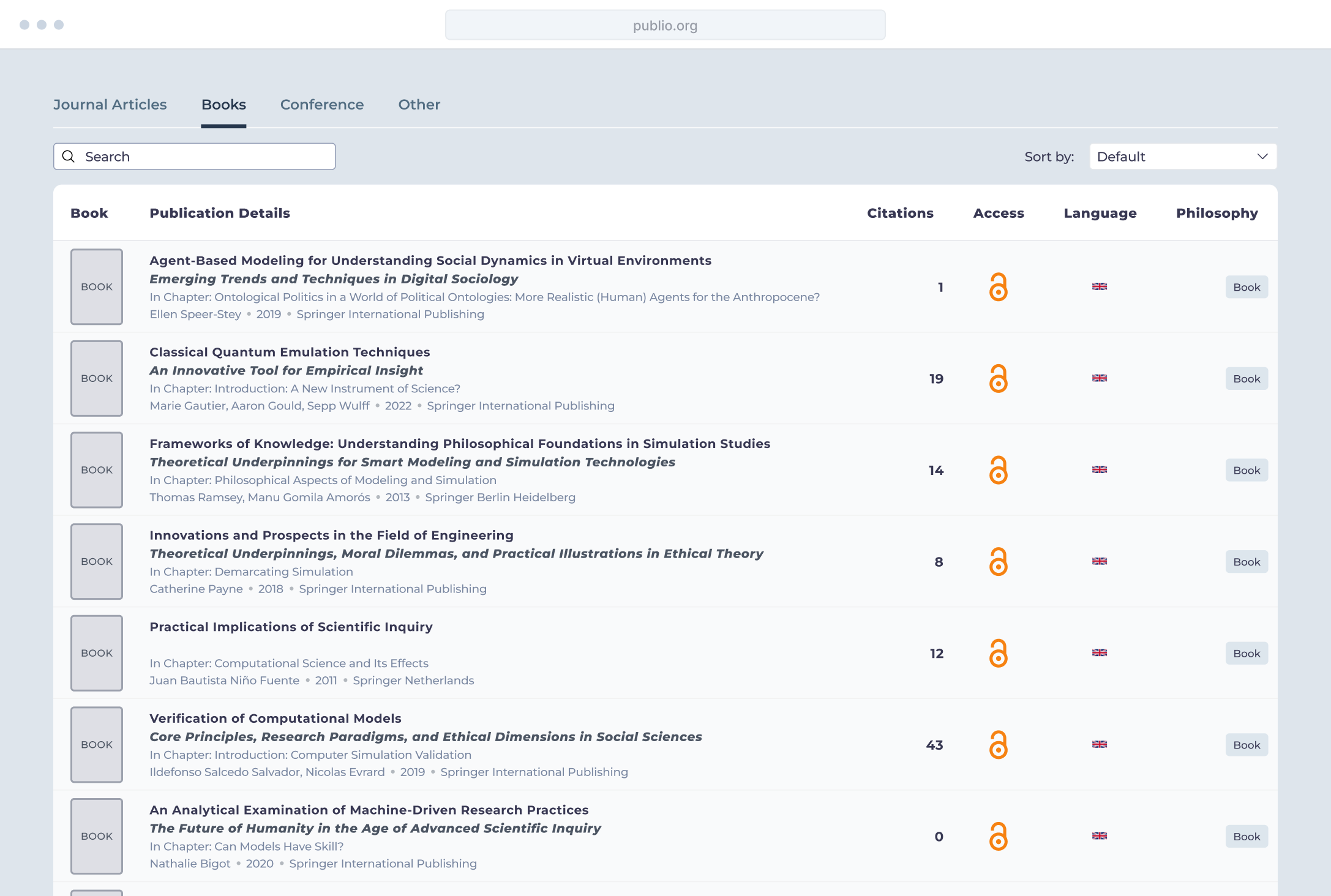Image resolution: width=1331 pixels, height=896 pixels.
Task: Click open access icon for Classical Quantum Emulation Techniques
Action: 998,379
